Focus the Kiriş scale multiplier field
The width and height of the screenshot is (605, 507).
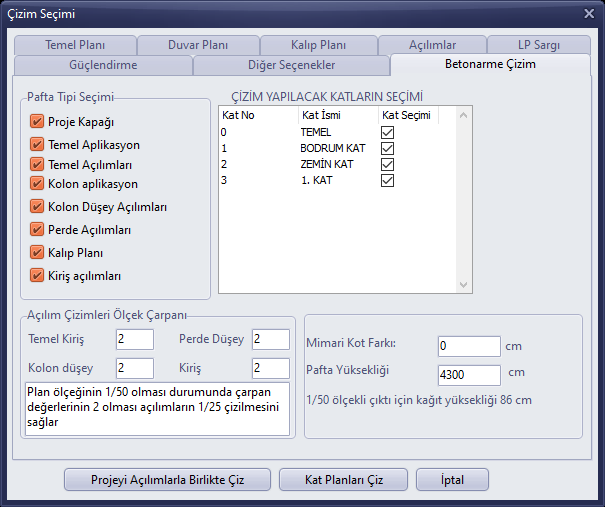271,368
